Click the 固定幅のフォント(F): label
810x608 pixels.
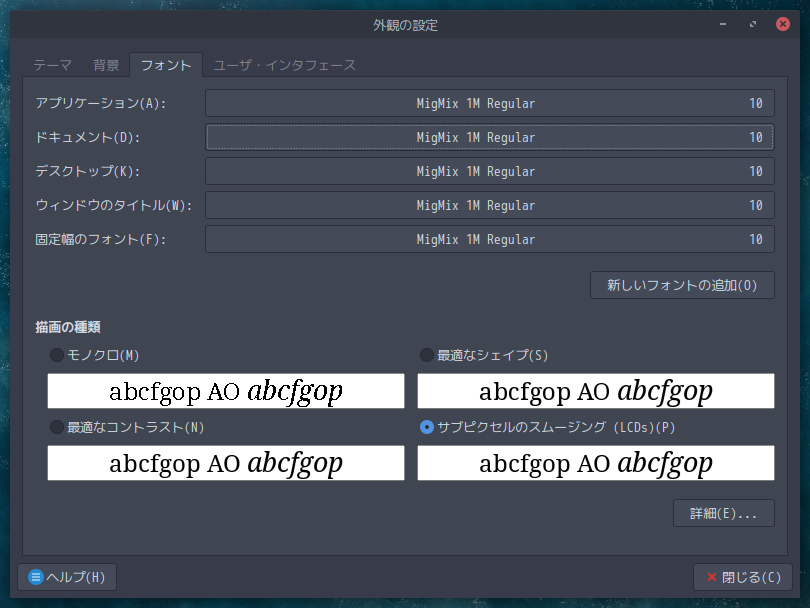coord(101,239)
